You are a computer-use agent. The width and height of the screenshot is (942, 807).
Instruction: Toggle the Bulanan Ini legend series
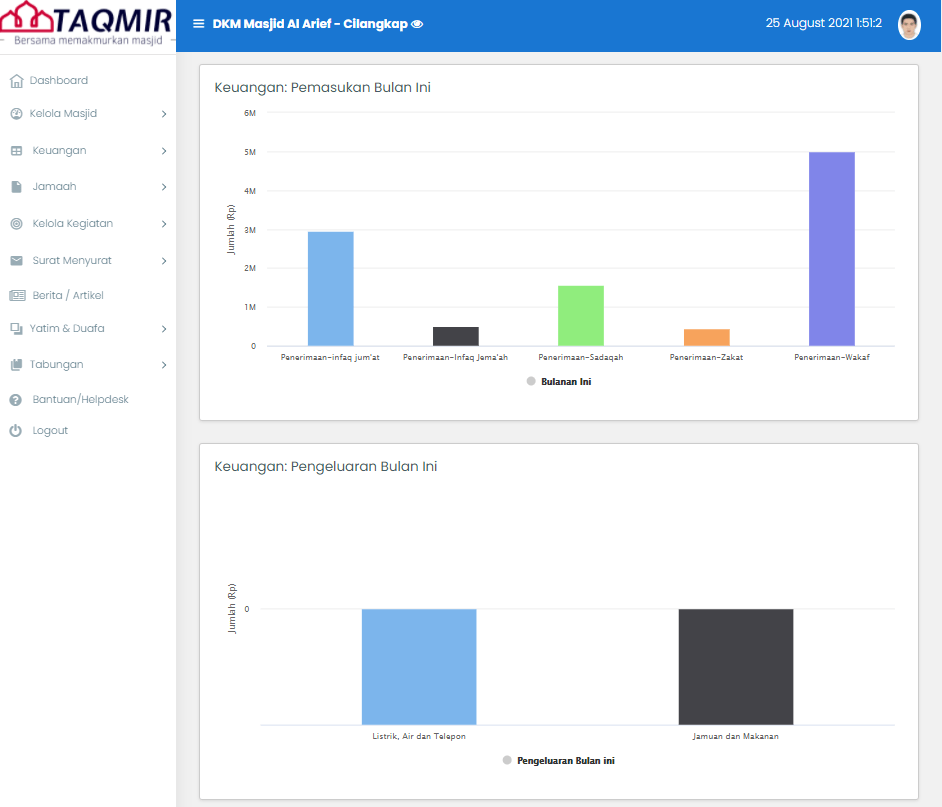tap(559, 381)
